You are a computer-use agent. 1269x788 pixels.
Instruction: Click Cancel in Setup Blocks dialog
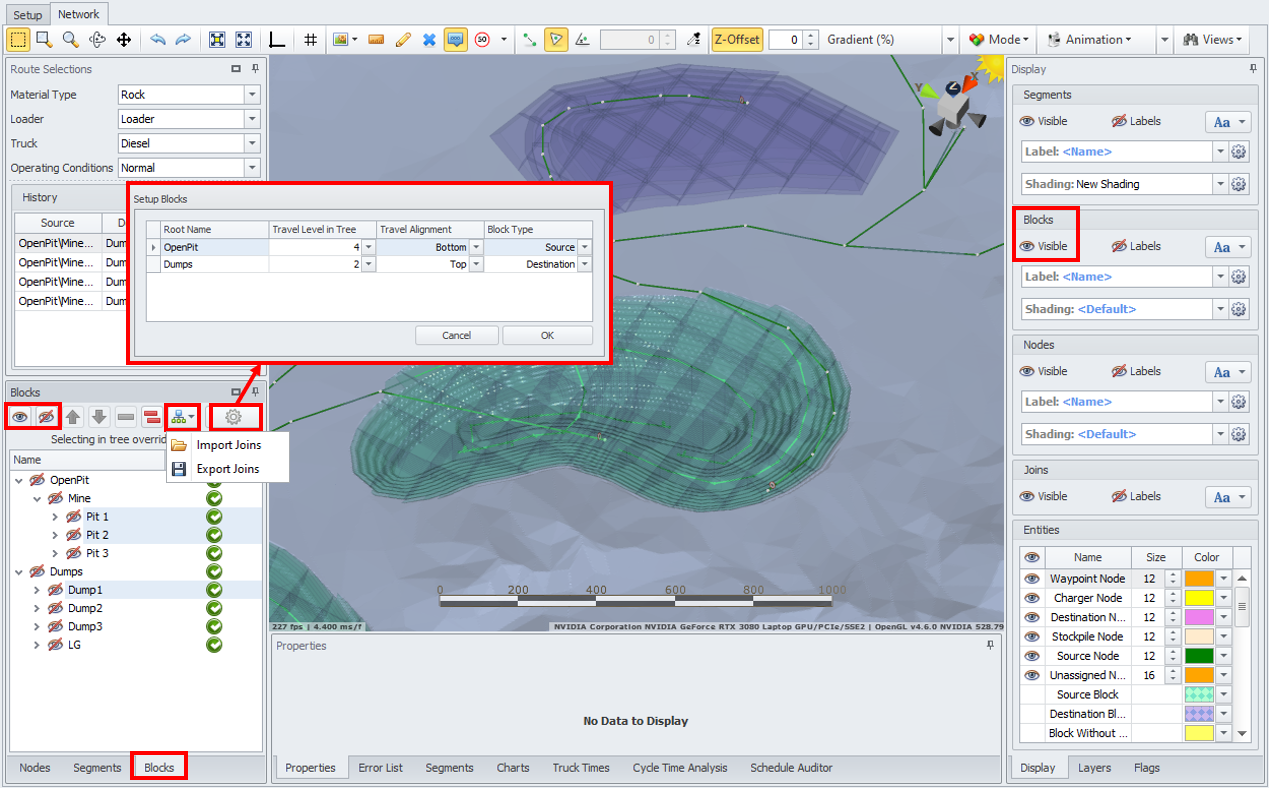[456, 335]
